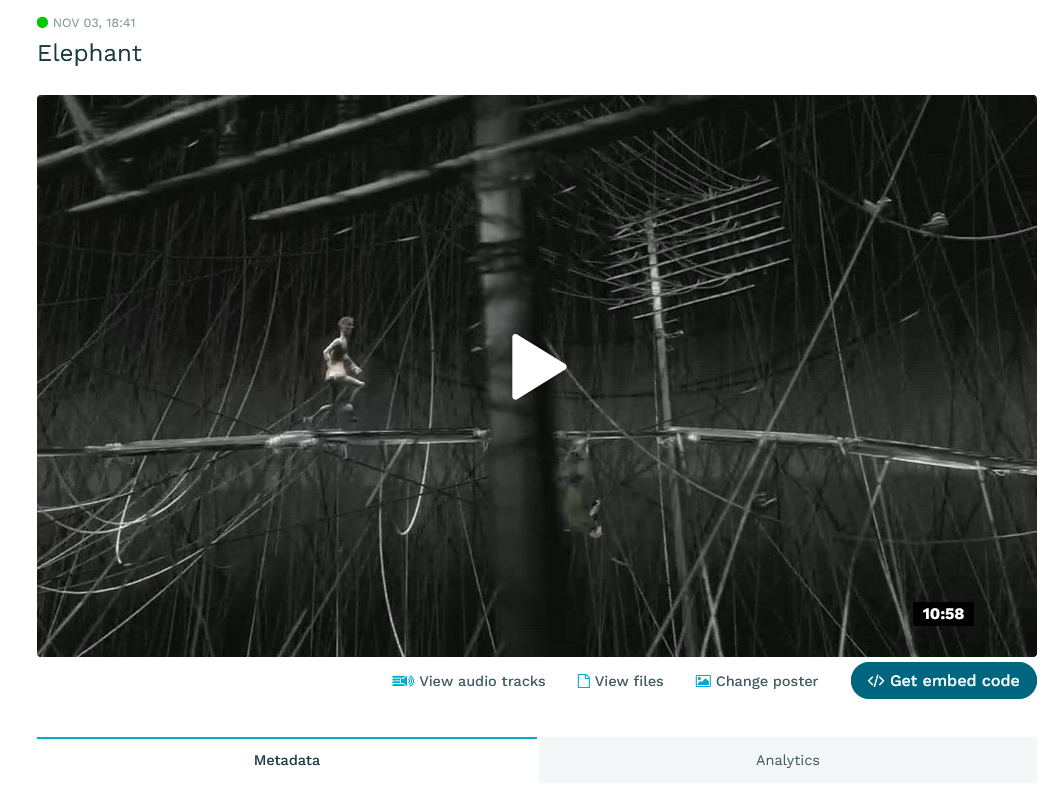Screen dimensions: 1046x799
Task: Open the View files link
Action: click(620, 681)
